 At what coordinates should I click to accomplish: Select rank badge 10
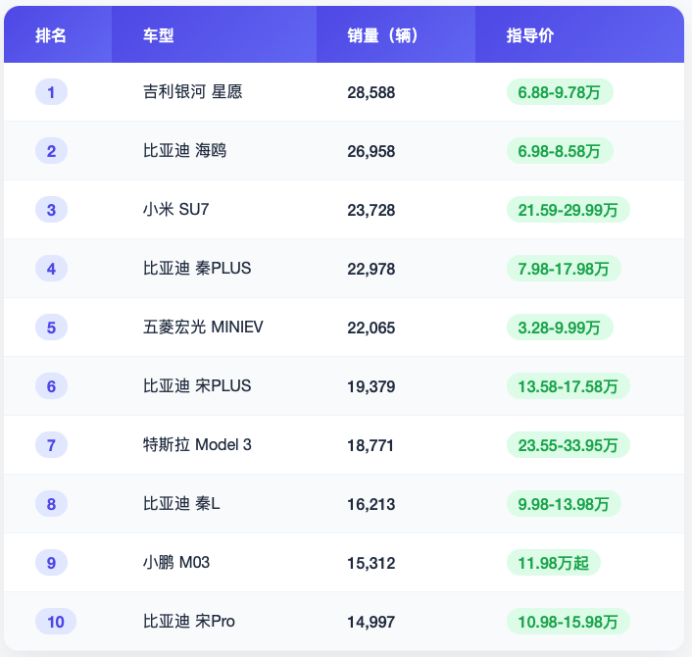click(x=56, y=621)
